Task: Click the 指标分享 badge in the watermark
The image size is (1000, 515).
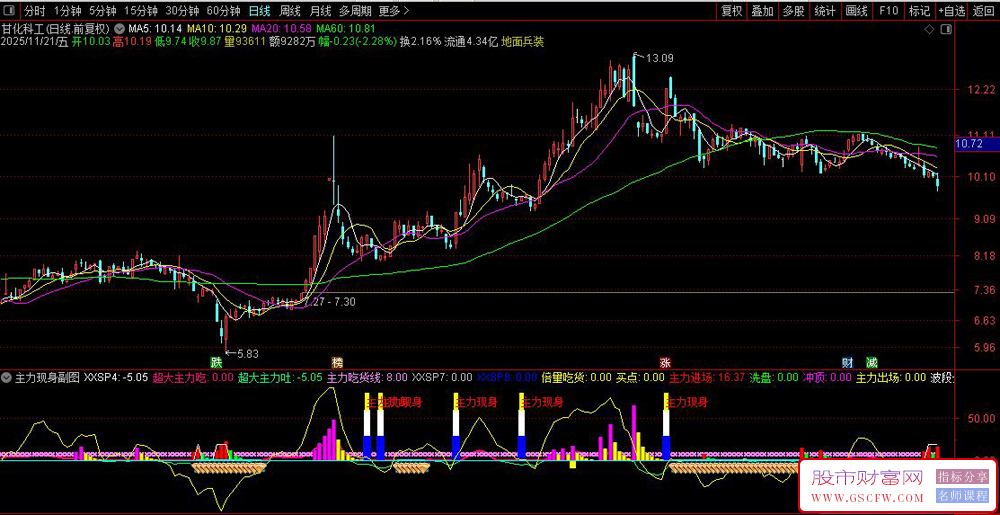Action: pos(962,478)
